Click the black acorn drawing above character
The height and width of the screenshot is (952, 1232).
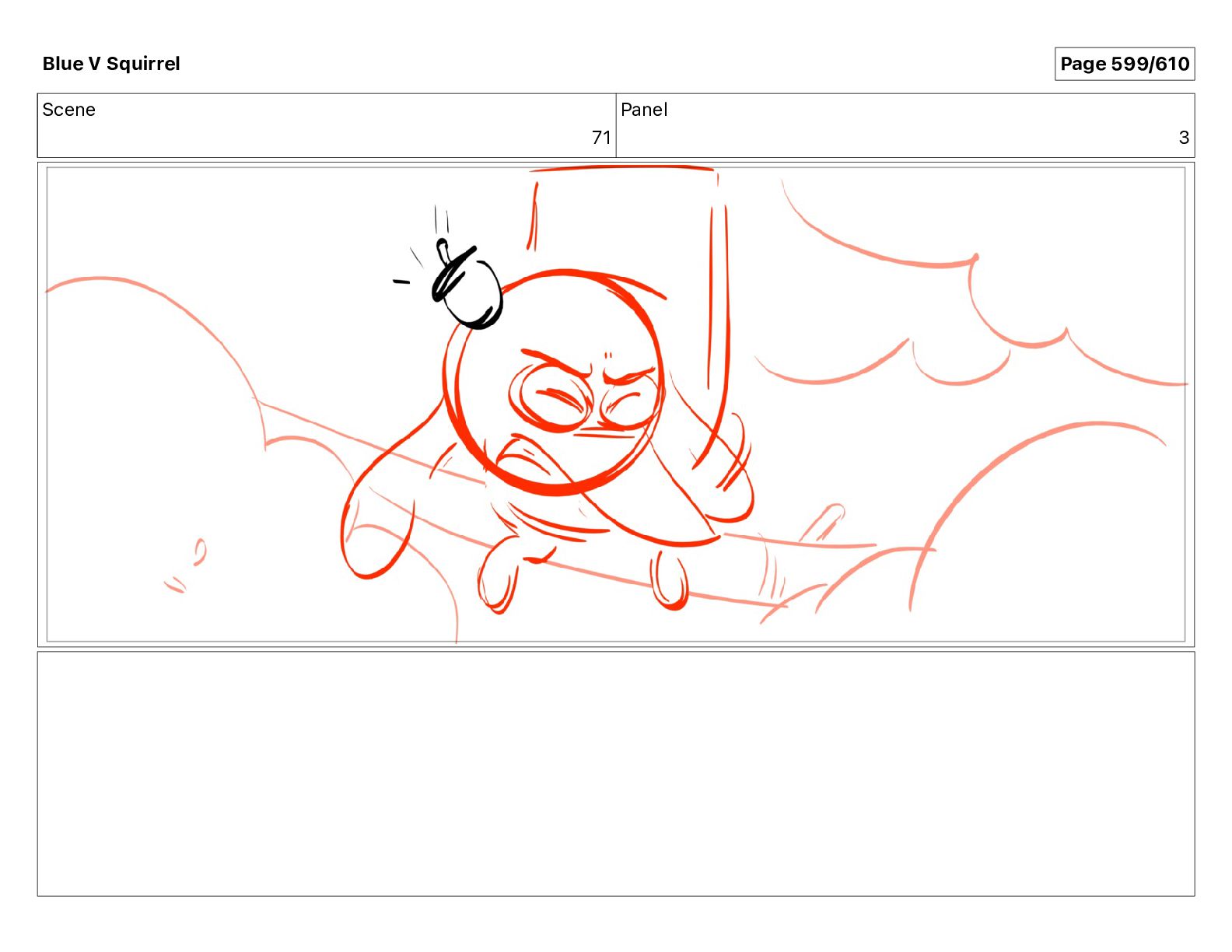pos(467,284)
